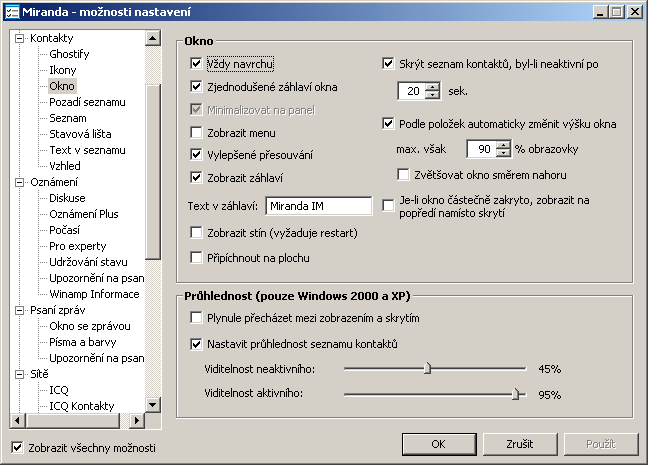Open Stavová lišta settings

coord(80,134)
